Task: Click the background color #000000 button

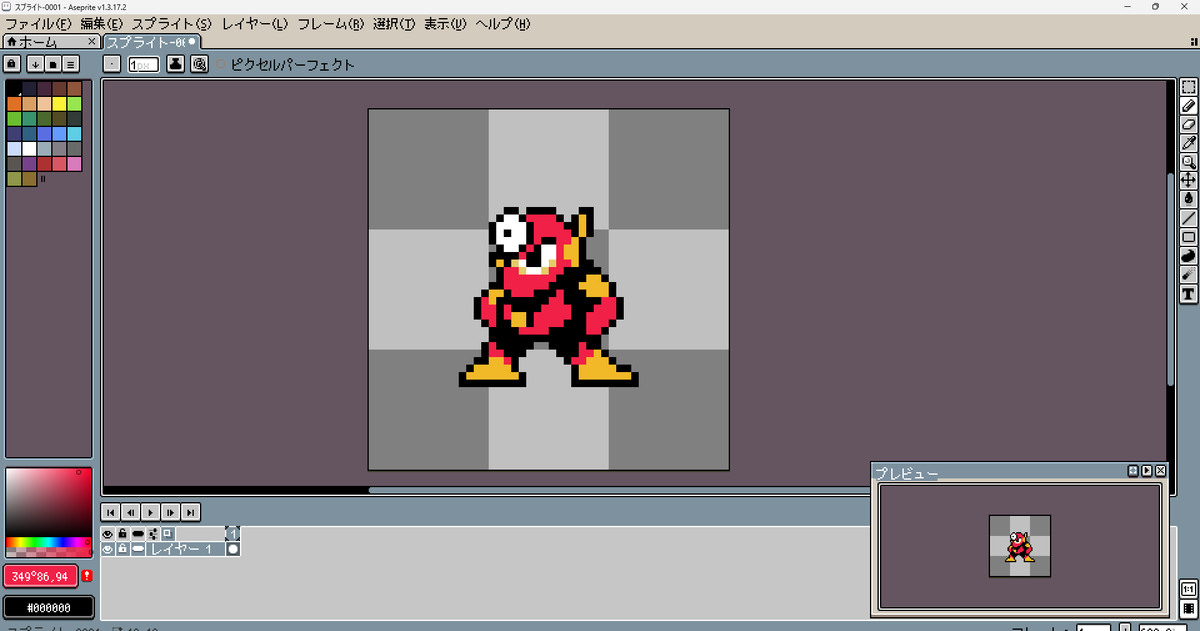Action: click(48, 607)
